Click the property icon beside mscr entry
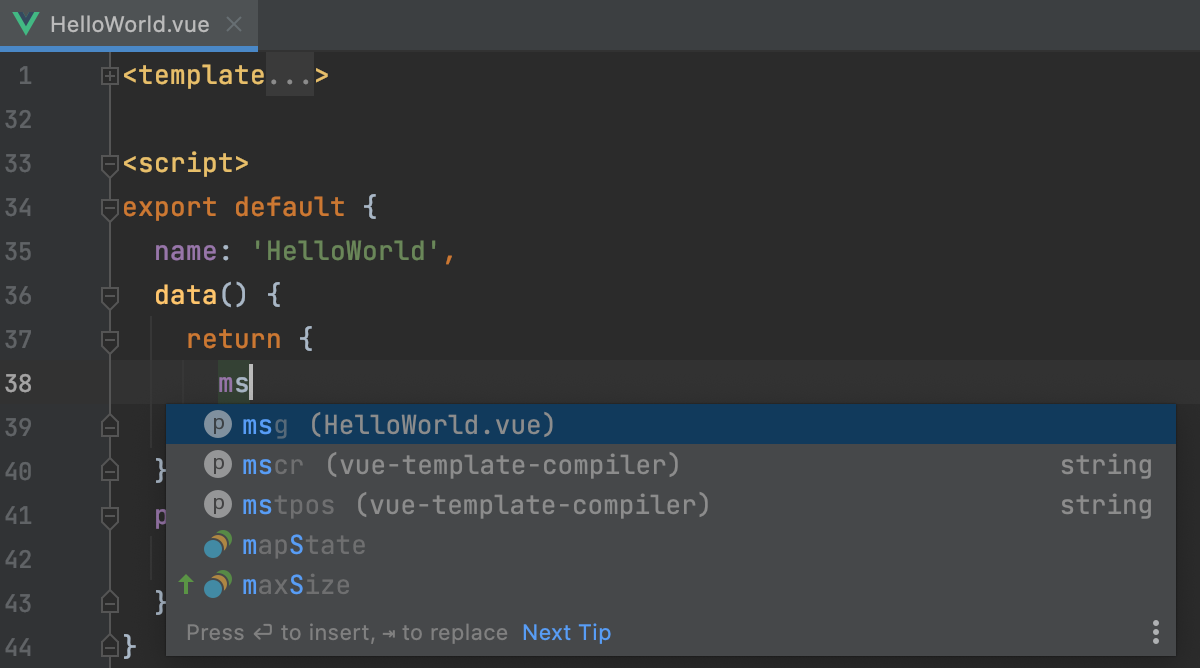 click(x=217, y=464)
